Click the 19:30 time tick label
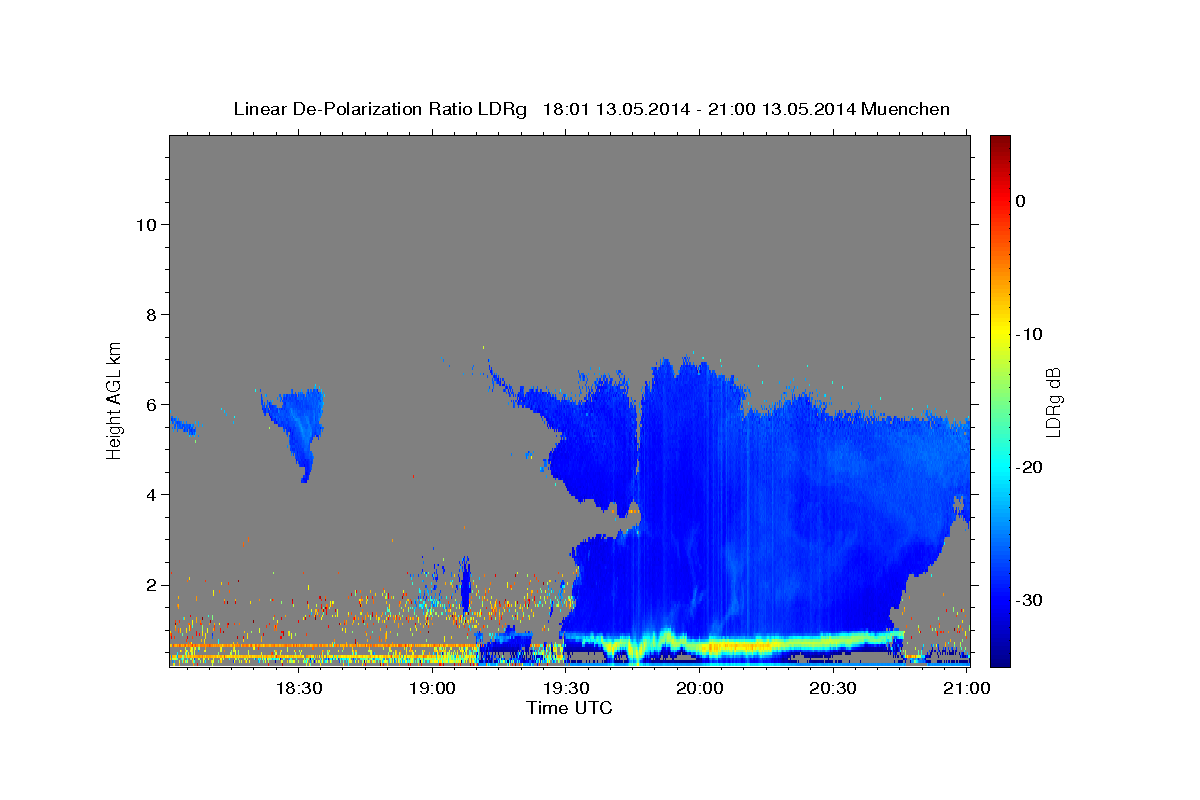The image size is (1200, 800). pyautogui.click(x=566, y=689)
